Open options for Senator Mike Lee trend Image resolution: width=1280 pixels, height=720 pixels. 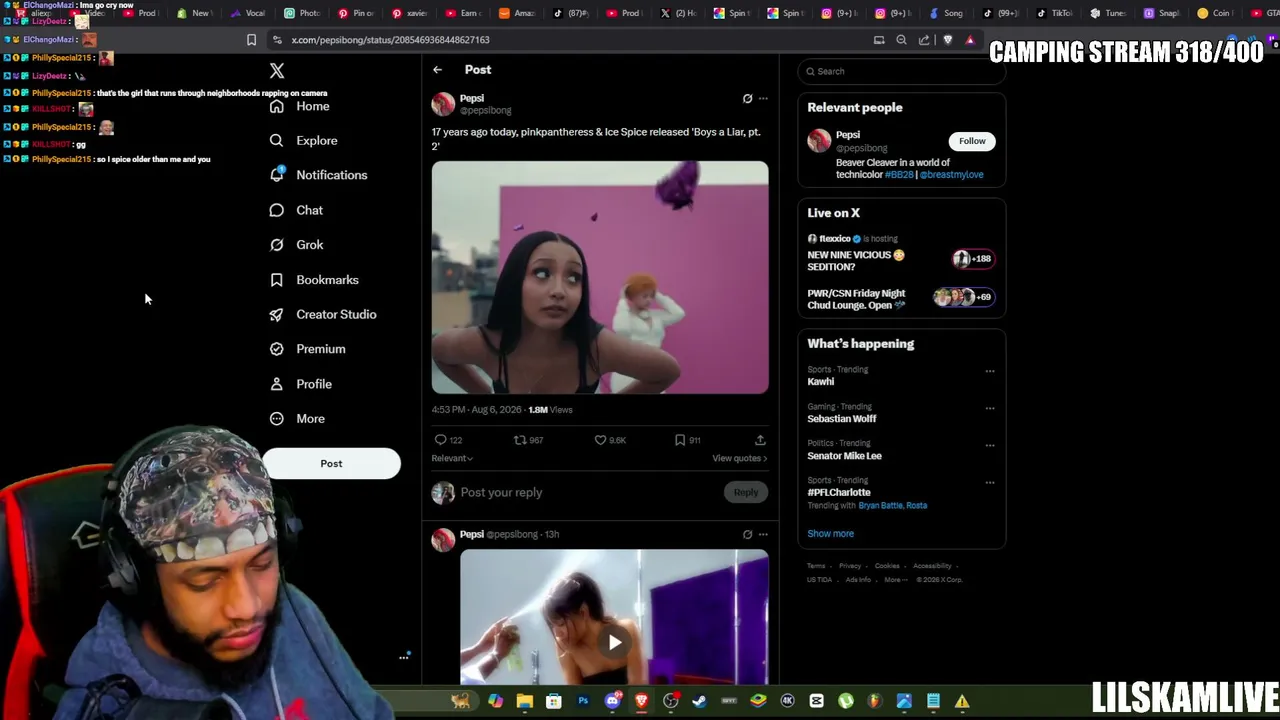990,445
